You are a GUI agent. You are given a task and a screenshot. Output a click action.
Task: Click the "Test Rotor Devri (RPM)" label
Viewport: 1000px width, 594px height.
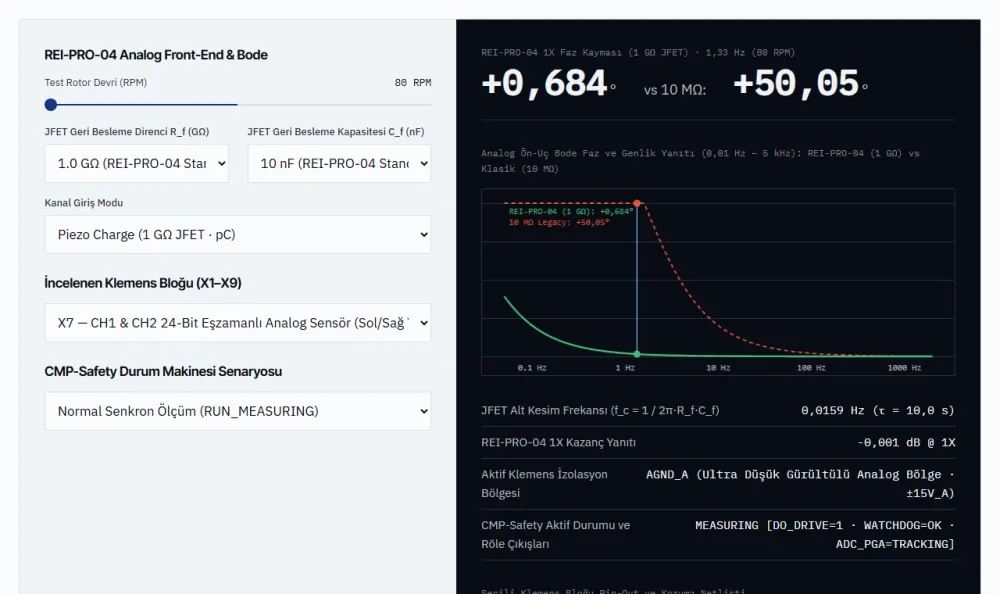point(96,82)
